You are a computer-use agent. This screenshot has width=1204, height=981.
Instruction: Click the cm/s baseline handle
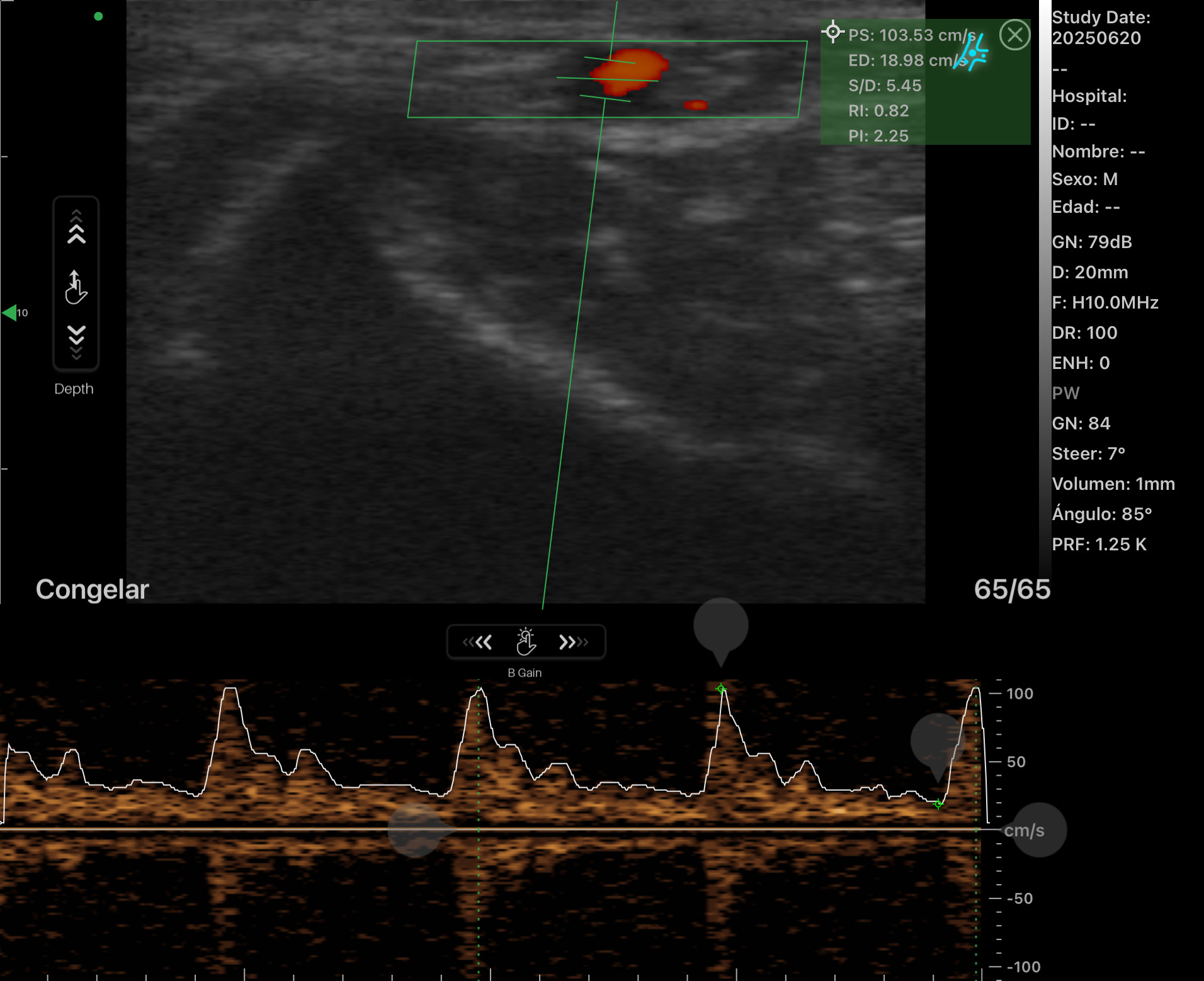click(1039, 830)
